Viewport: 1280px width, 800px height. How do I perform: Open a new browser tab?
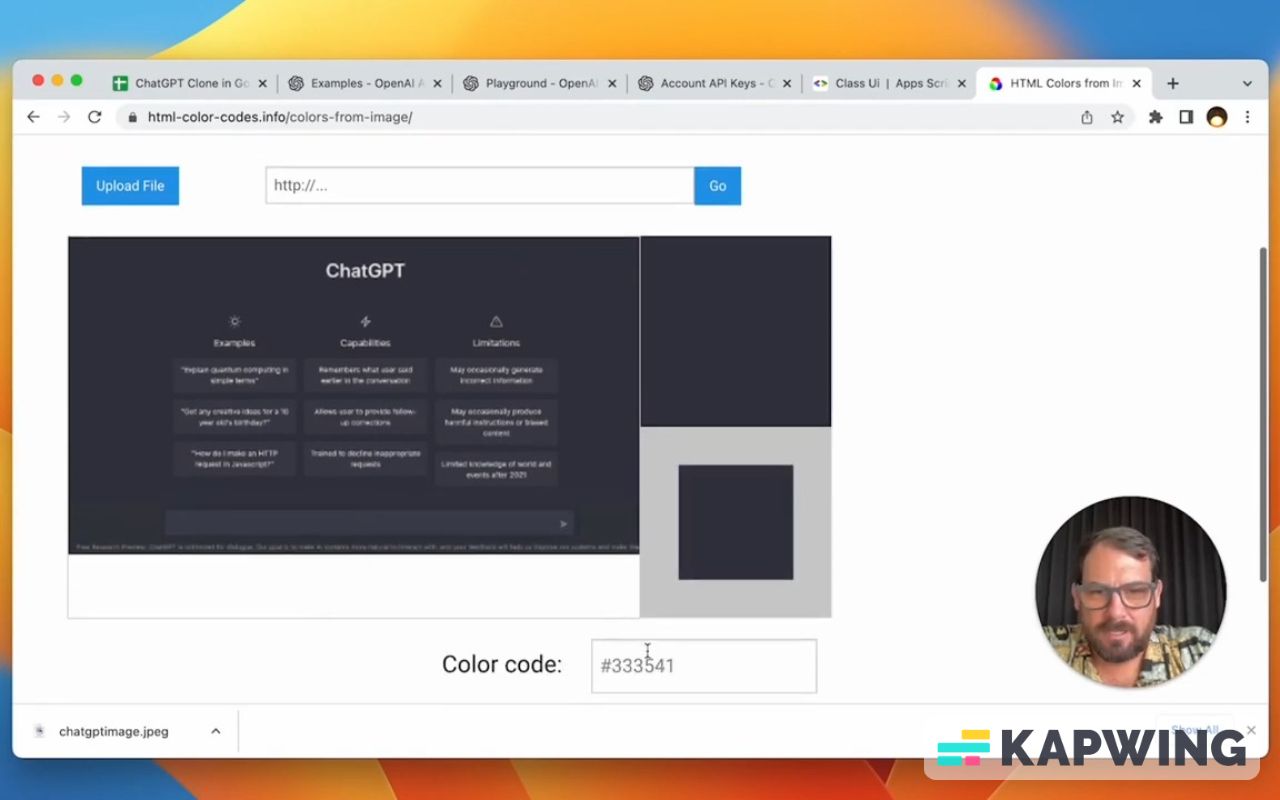pyautogui.click(x=1173, y=83)
